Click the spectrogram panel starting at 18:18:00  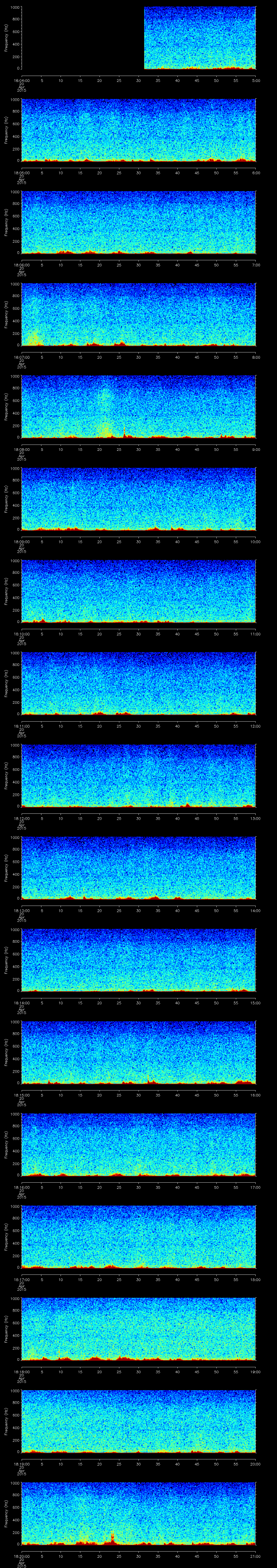[x=139, y=1329]
